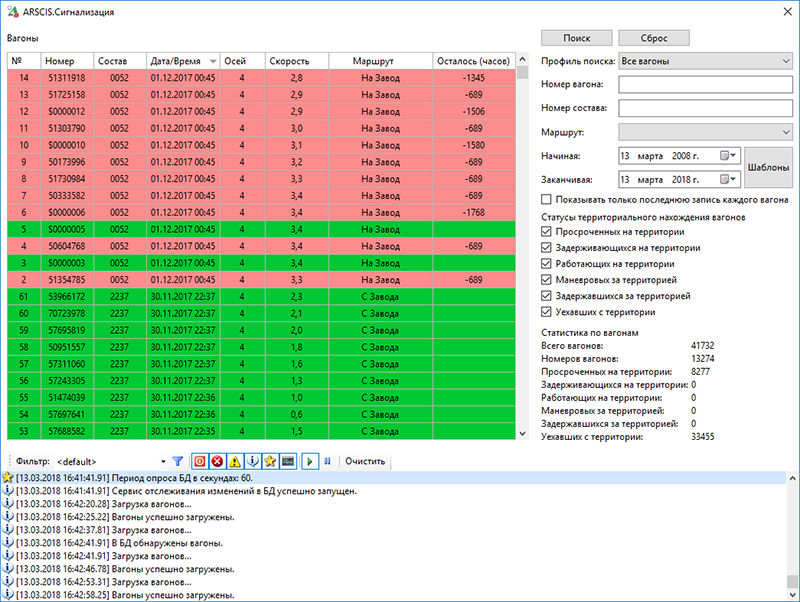Sort by Осталось (часов) column header
This screenshot has height=602, width=800.
[x=474, y=61]
